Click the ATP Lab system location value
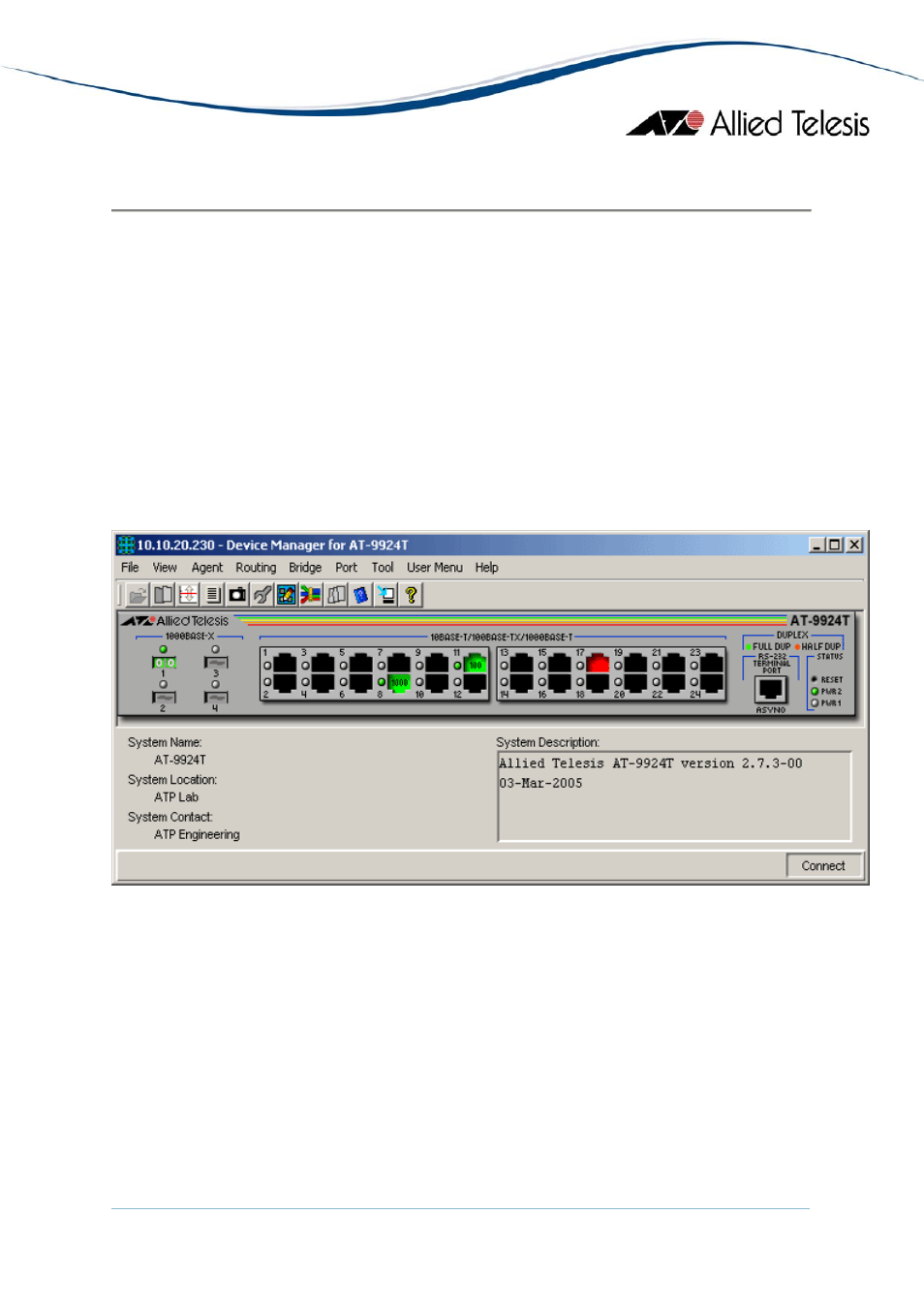Image resolution: width=924 pixels, height=1308 pixels. 176,797
